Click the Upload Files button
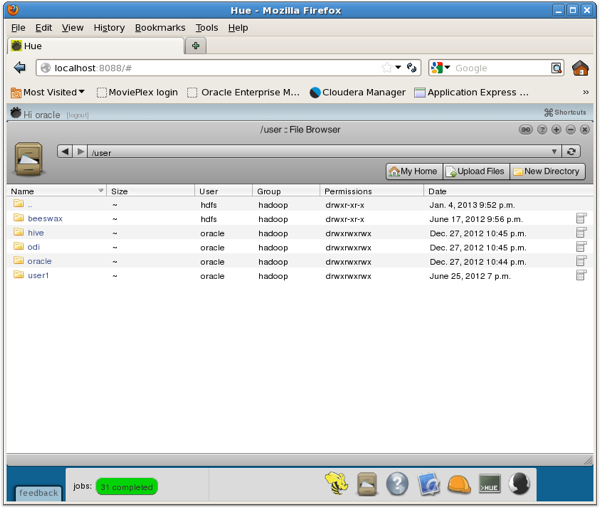 tap(476, 171)
